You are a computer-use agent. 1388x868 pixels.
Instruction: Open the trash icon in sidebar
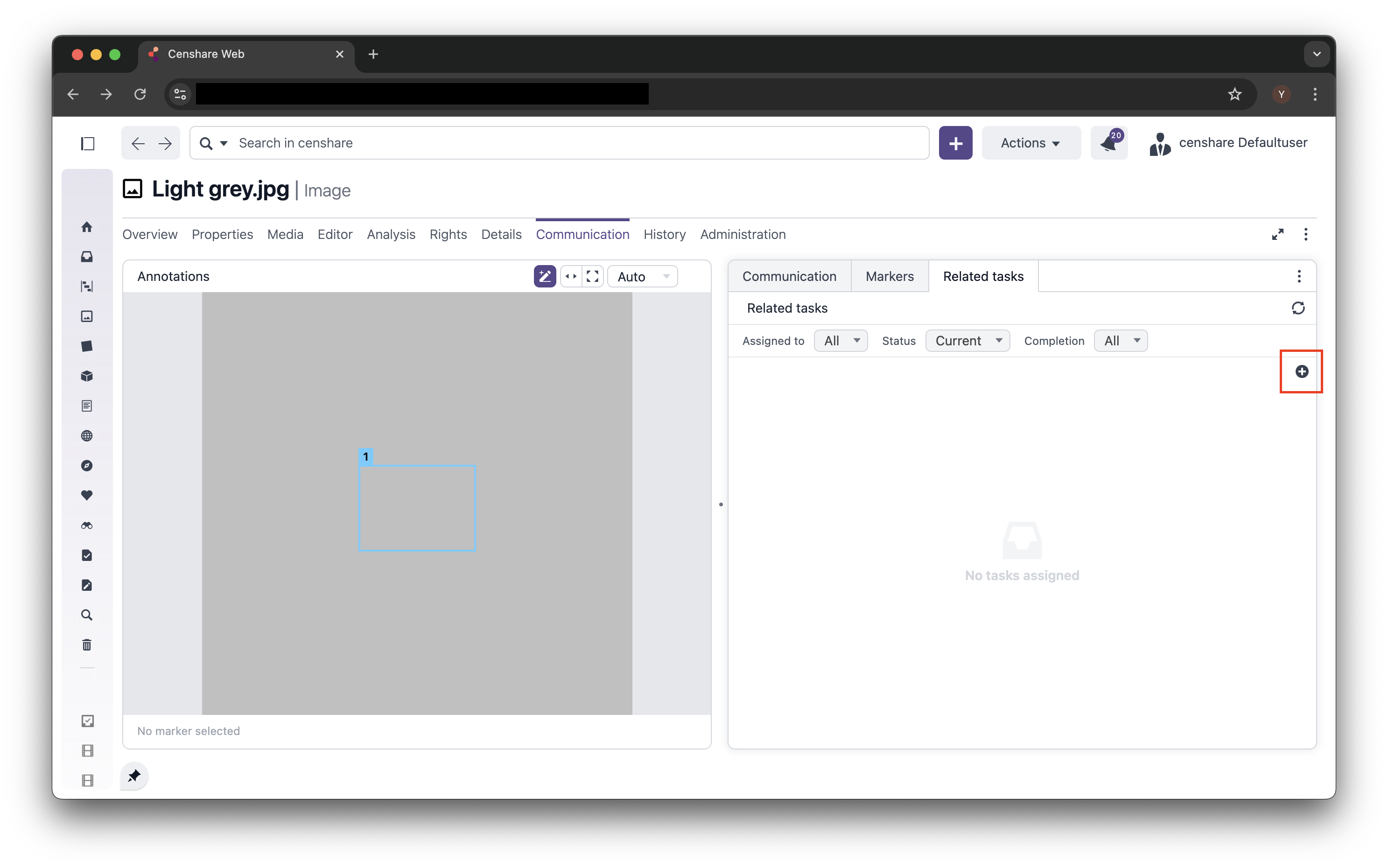(x=87, y=644)
